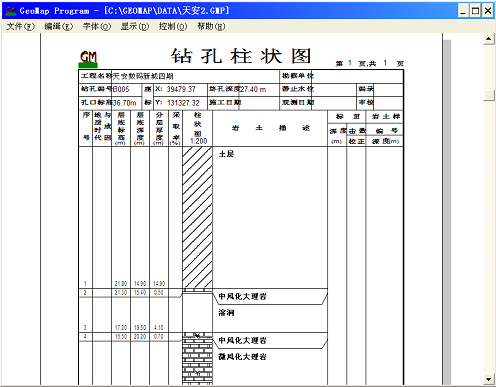
Task: Open the 控制(O) menu
Action: pos(173,26)
